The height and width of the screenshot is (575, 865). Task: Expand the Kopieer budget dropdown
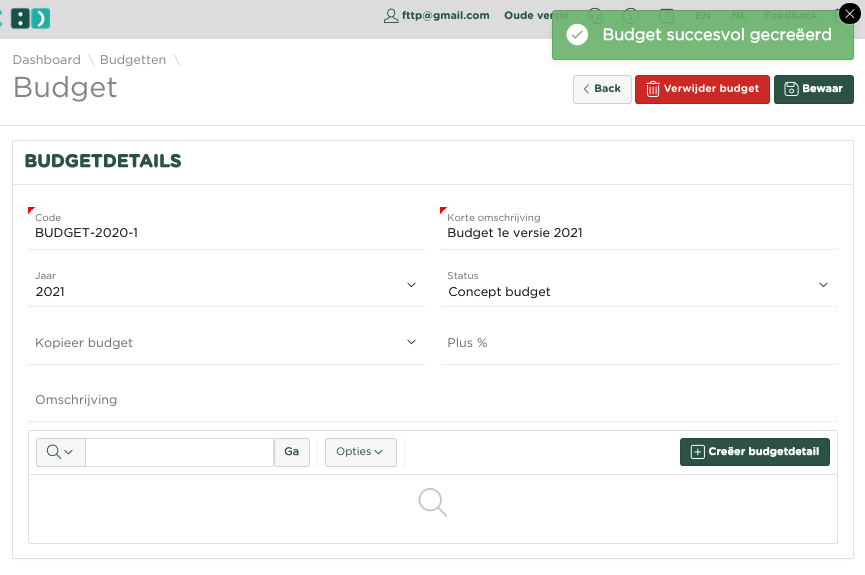click(411, 342)
